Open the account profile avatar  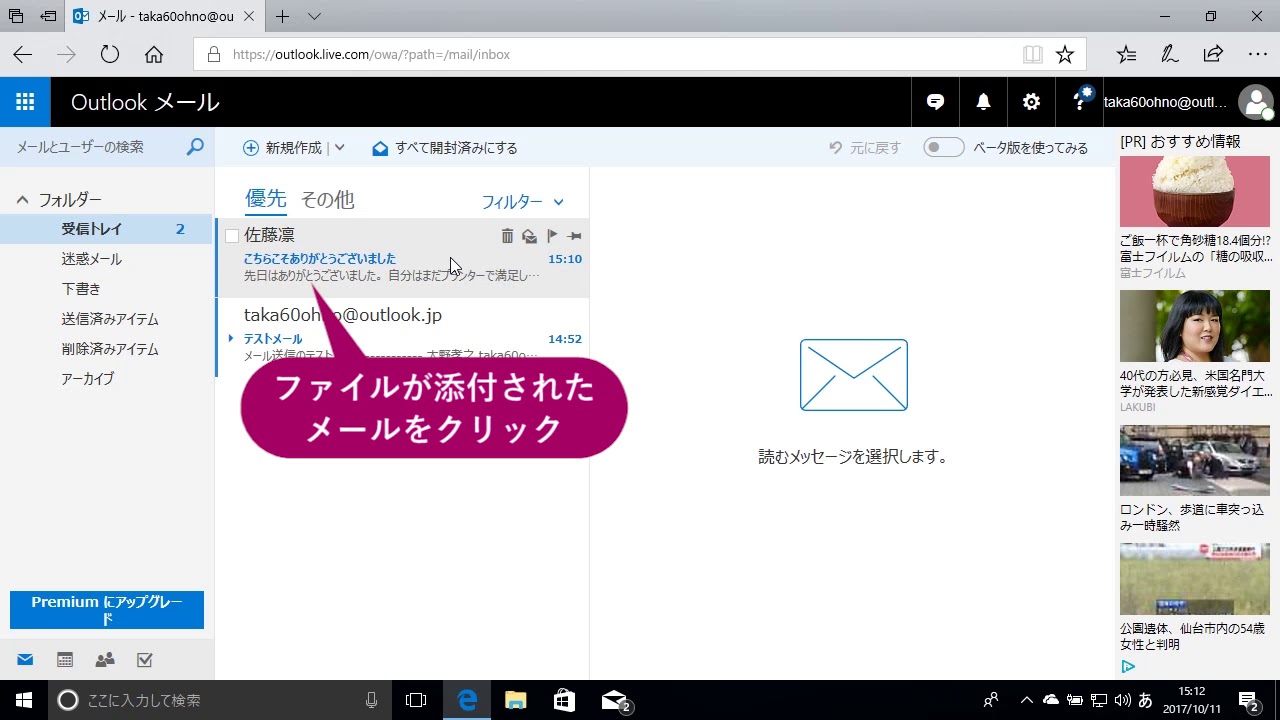[1255, 102]
